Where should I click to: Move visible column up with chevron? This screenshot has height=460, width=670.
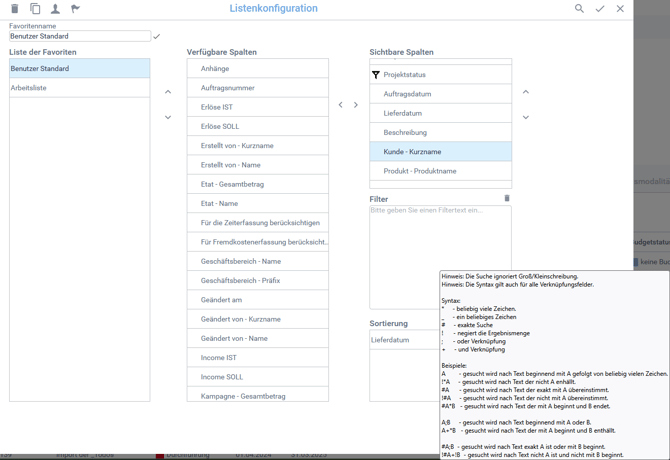pyautogui.click(x=526, y=92)
